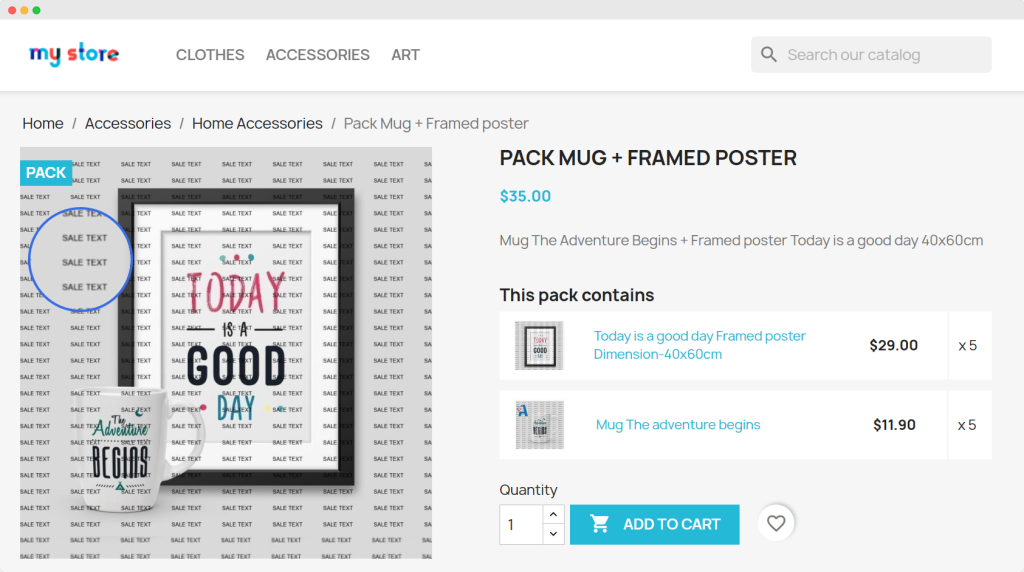Open Today is a good day Framed poster link

[x=699, y=345]
